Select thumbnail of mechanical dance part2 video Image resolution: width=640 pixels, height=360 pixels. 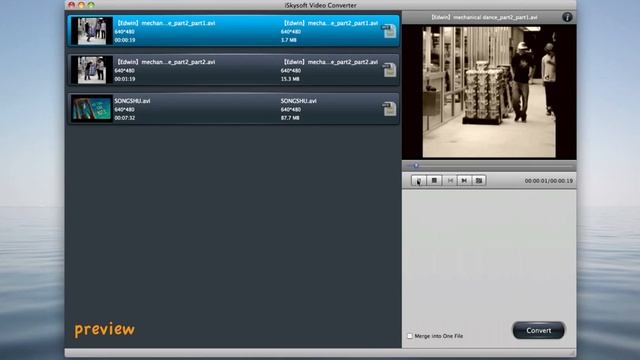click(x=92, y=70)
